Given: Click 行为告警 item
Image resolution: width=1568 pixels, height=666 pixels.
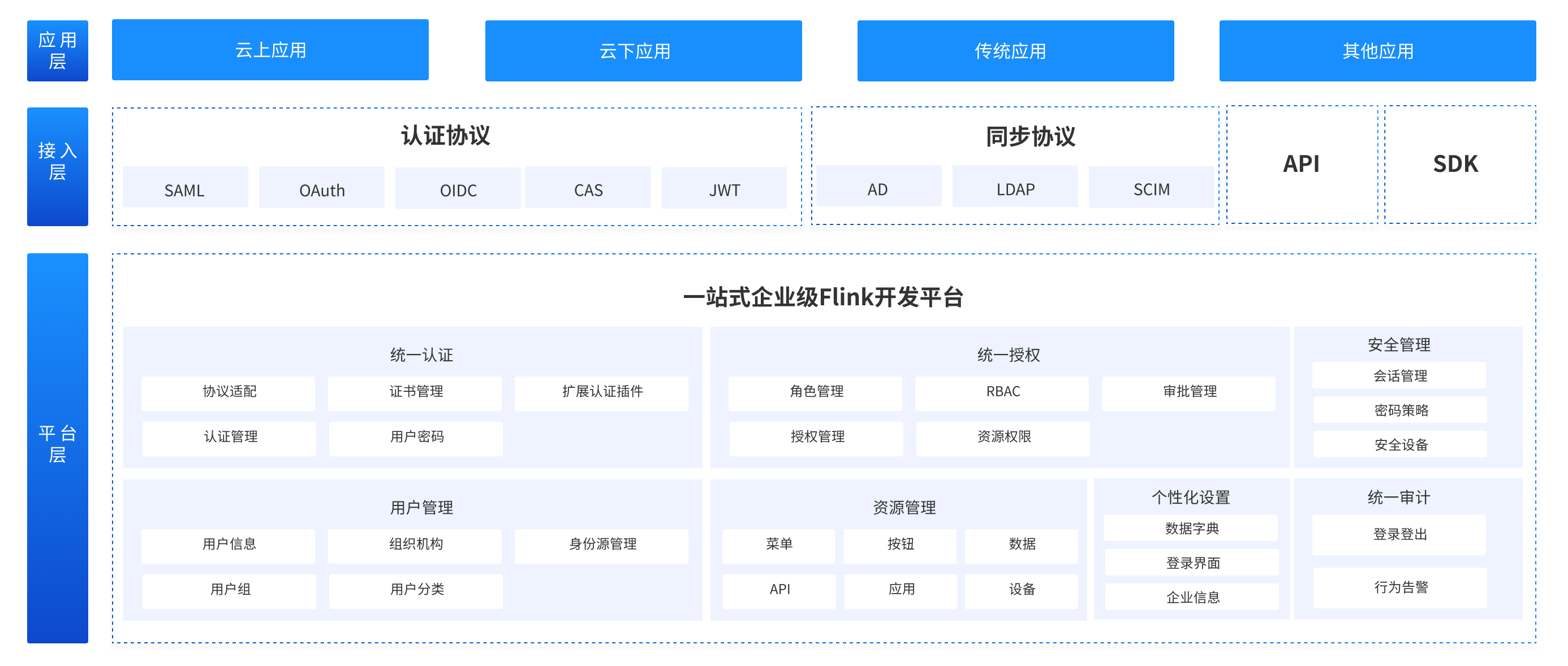Looking at the screenshot, I should point(1400,587).
